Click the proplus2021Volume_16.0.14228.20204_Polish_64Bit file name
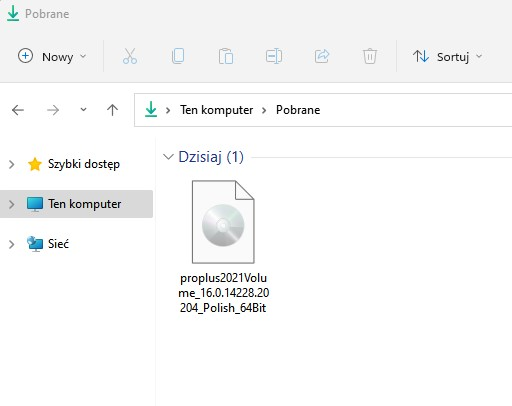 coord(223,293)
